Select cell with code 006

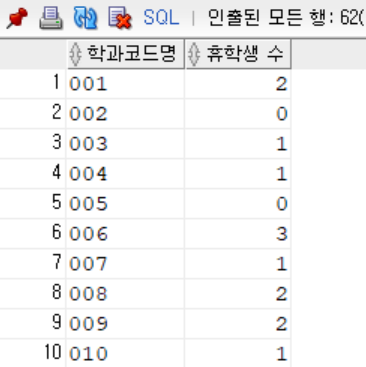(125, 234)
